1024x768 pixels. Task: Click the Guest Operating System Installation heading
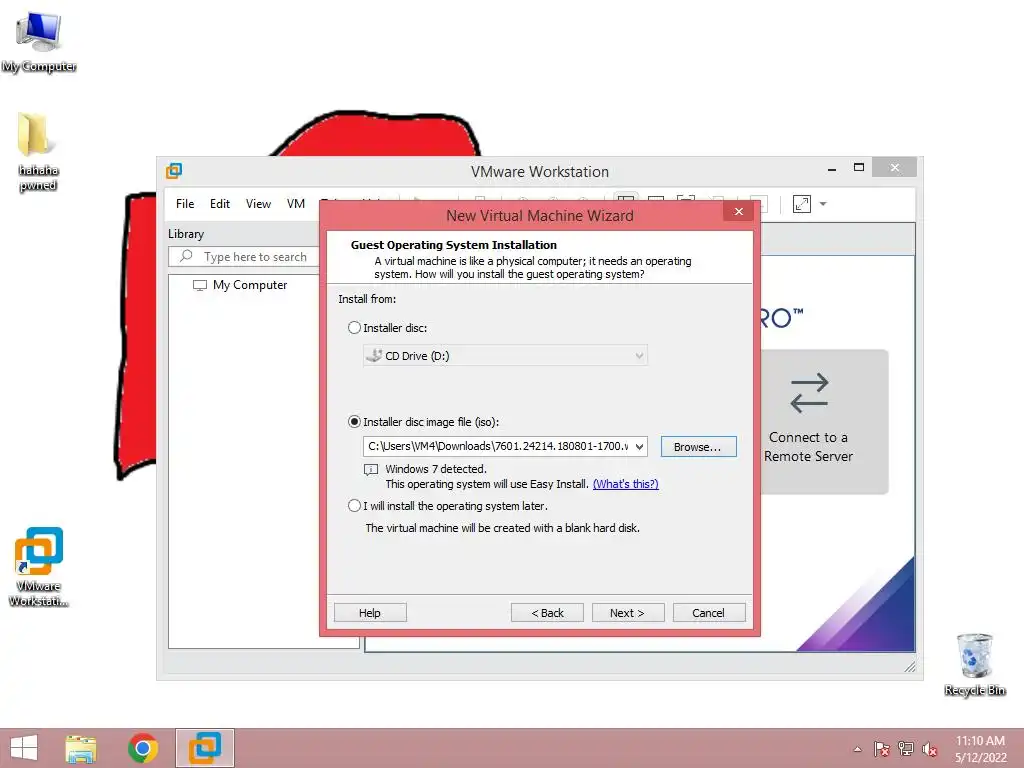454,245
